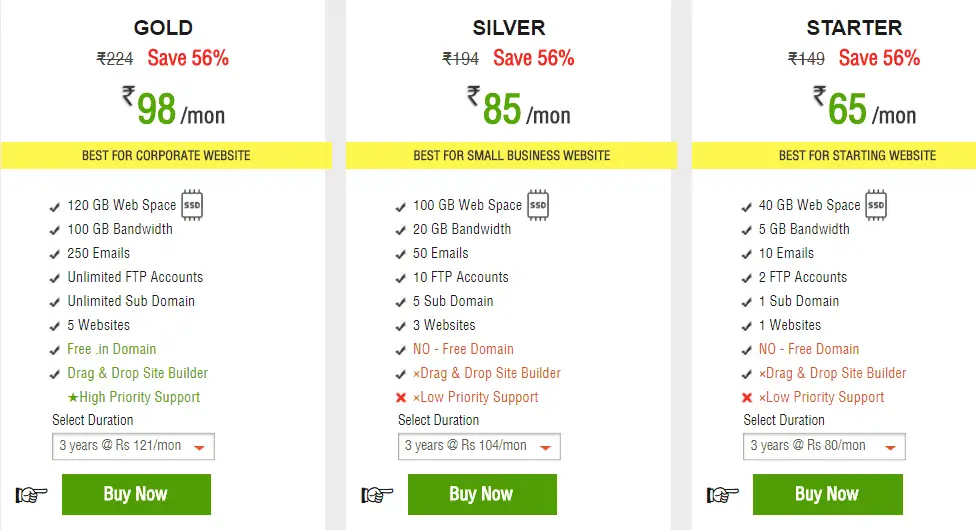Click pointing hand icon beside Gold Buy Now
The height and width of the screenshot is (530, 976).
(x=32, y=494)
